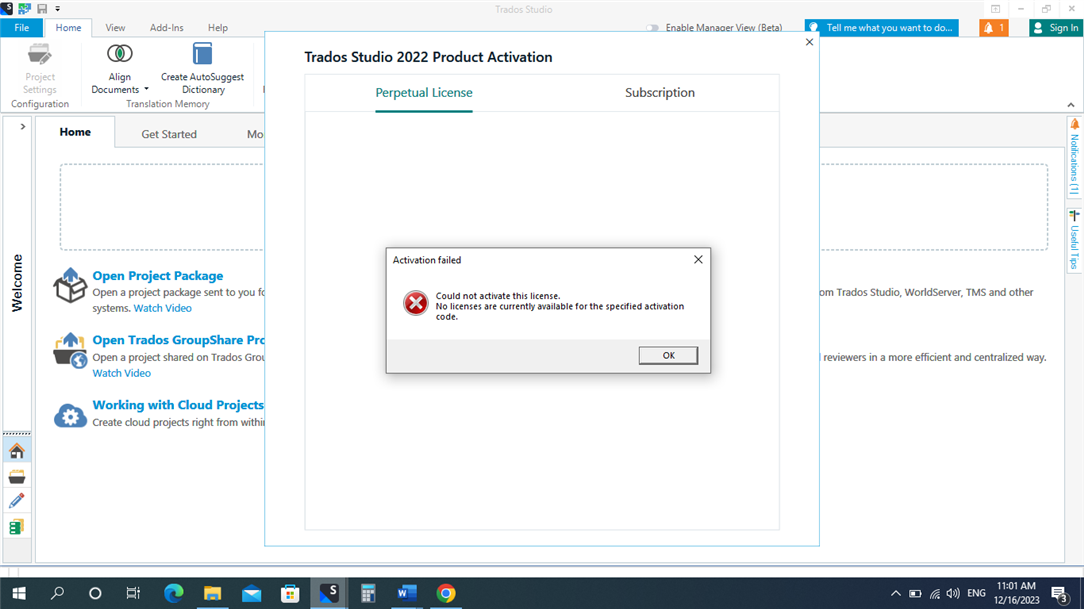1084x609 pixels.
Task: Open the Help ribbon tab
Action: pos(218,28)
